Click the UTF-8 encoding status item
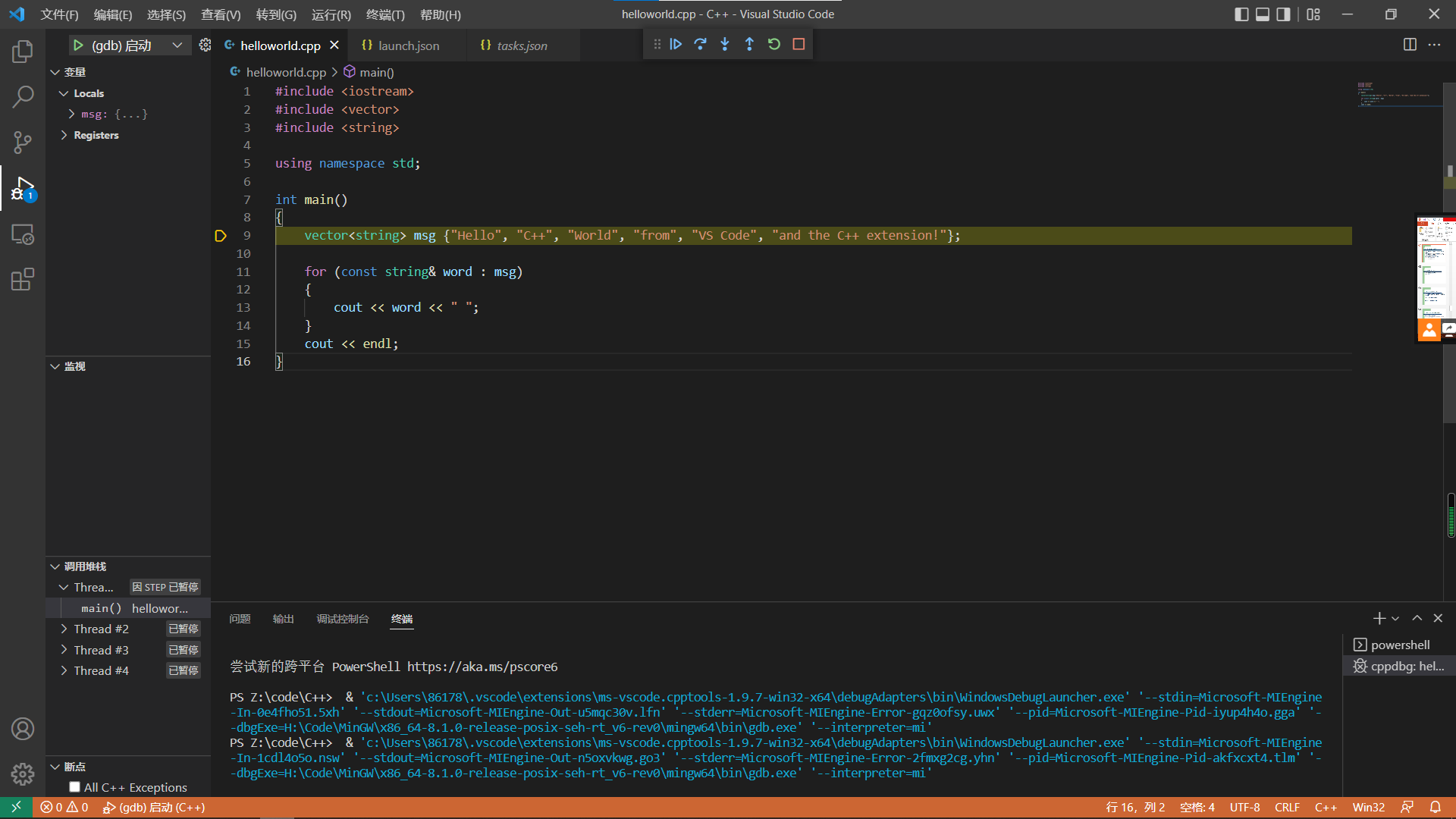 1244,808
